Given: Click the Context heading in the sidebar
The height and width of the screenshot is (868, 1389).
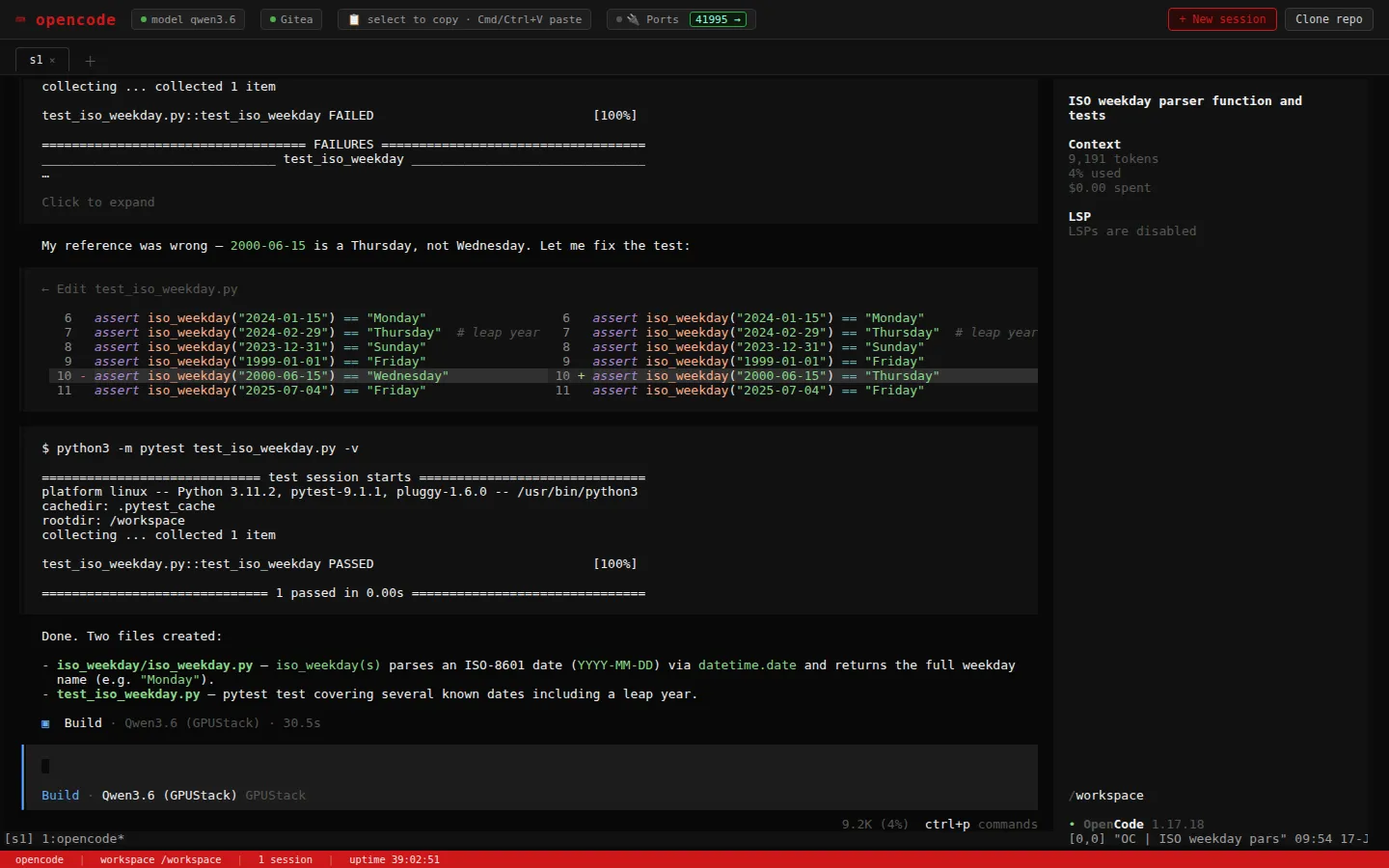Looking at the screenshot, I should pos(1094,145).
